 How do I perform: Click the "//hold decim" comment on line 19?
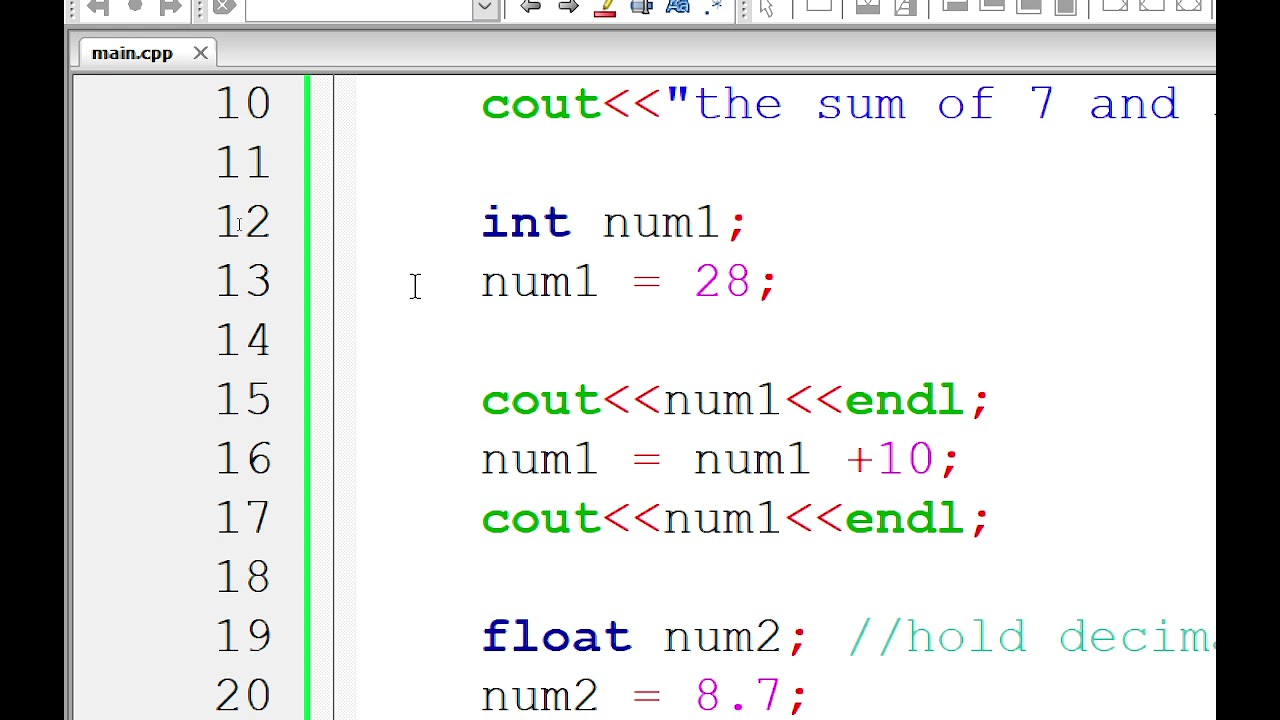(1031, 636)
